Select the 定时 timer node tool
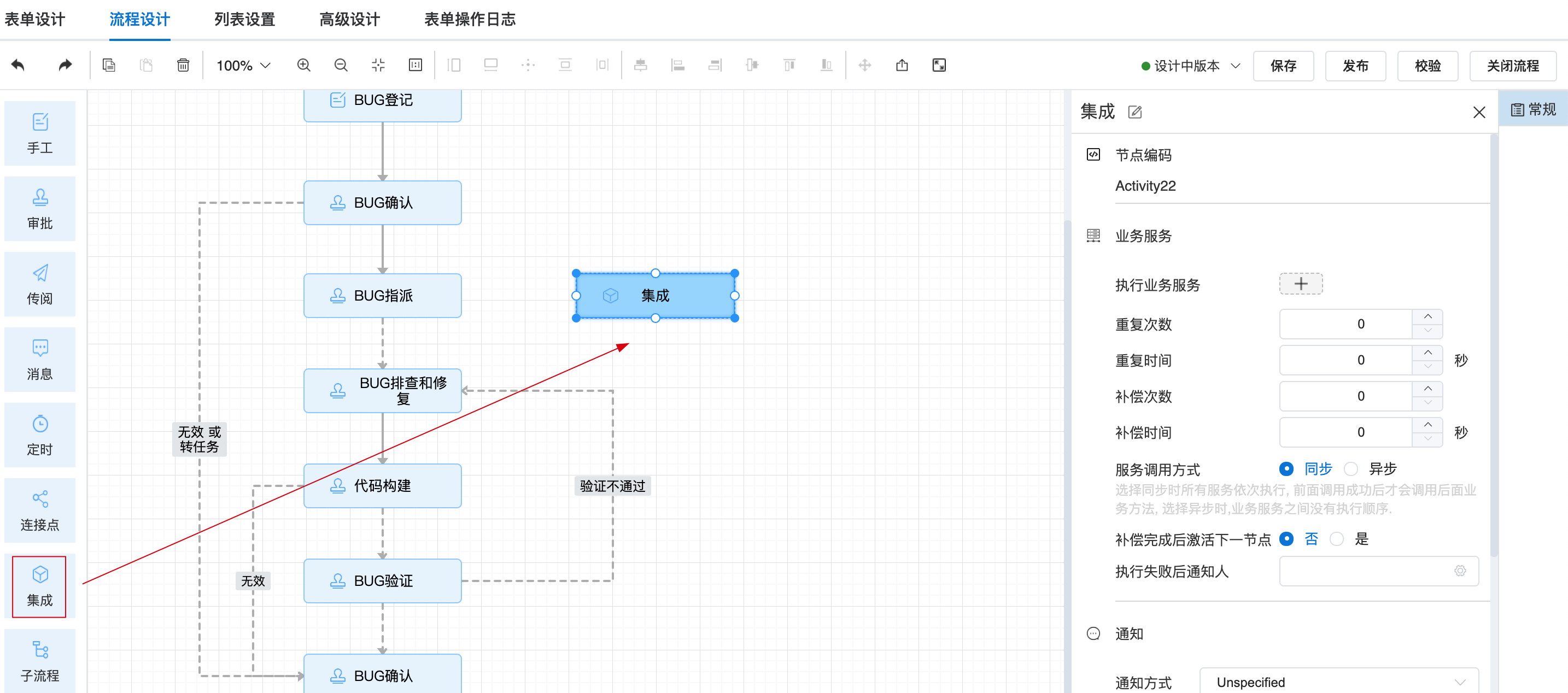The image size is (1568, 693). click(x=39, y=435)
